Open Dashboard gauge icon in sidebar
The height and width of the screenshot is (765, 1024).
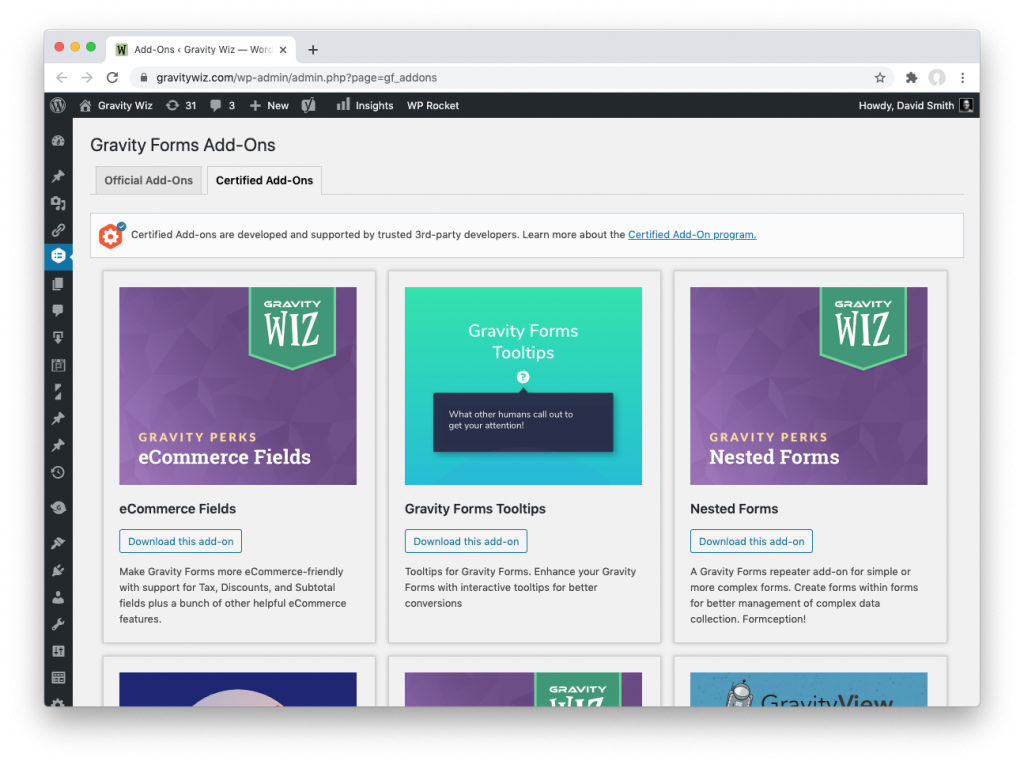coord(58,140)
